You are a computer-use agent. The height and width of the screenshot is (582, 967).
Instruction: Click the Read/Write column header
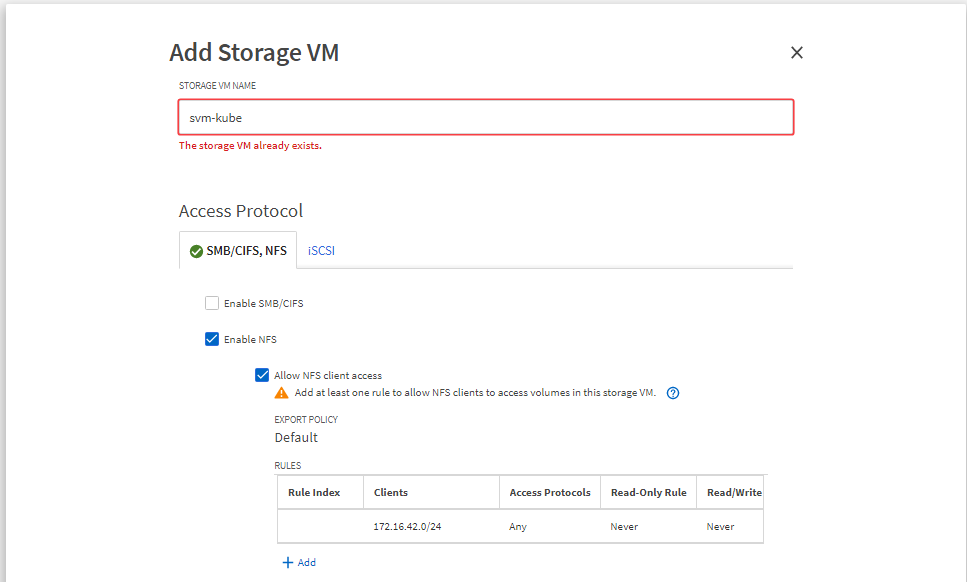pyautogui.click(x=734, y=493)
